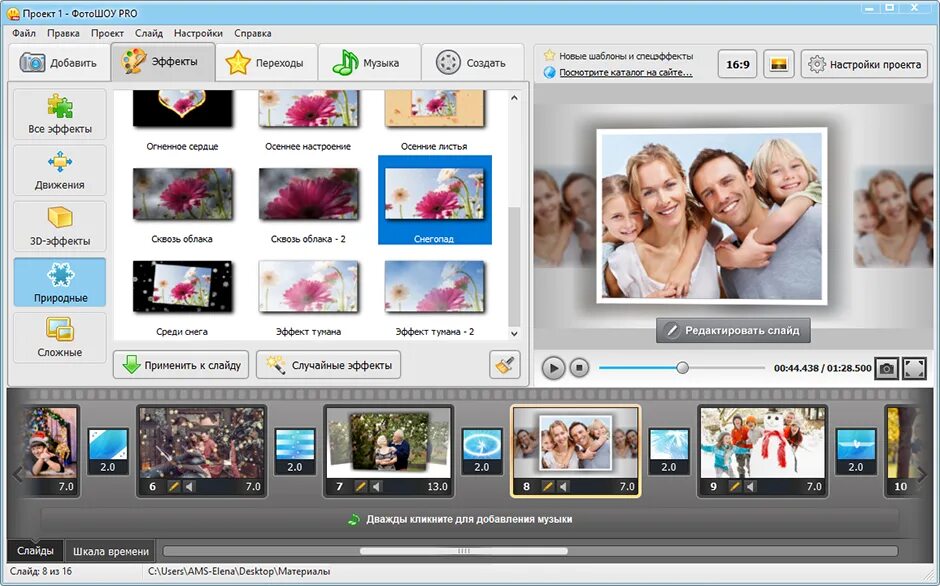Choose the Осеннее настроение effect thumbnail

(308, 109)
